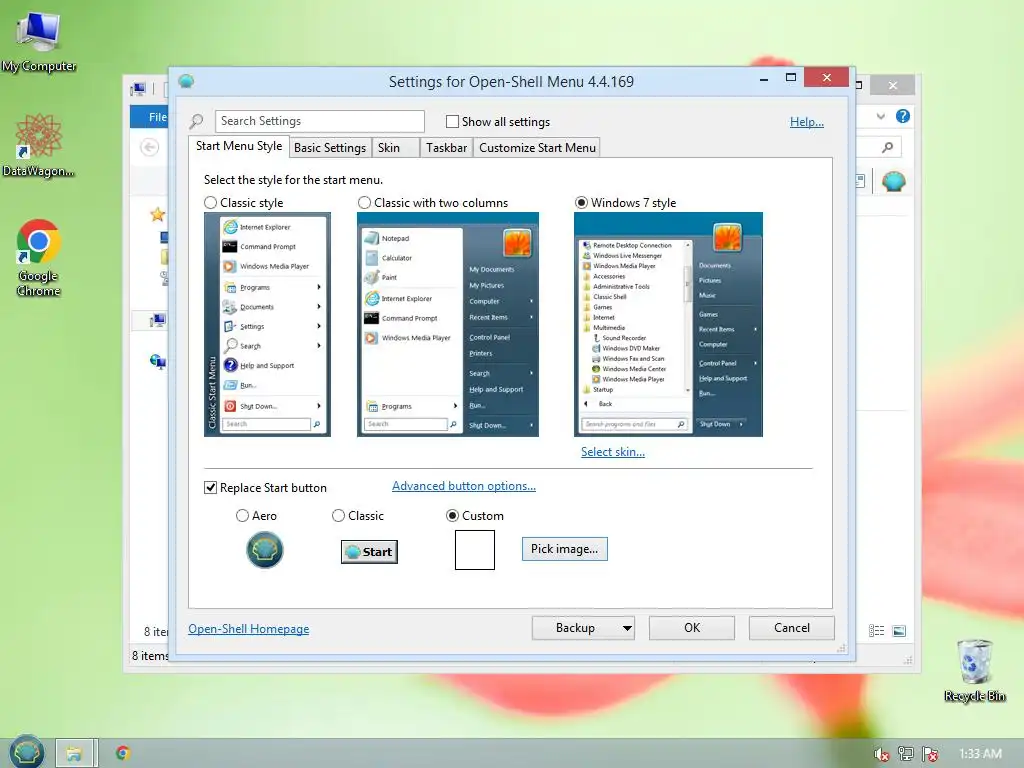
Task: Click the Classic Start button image
Action: pyautogui.click(x=369, y=552)
